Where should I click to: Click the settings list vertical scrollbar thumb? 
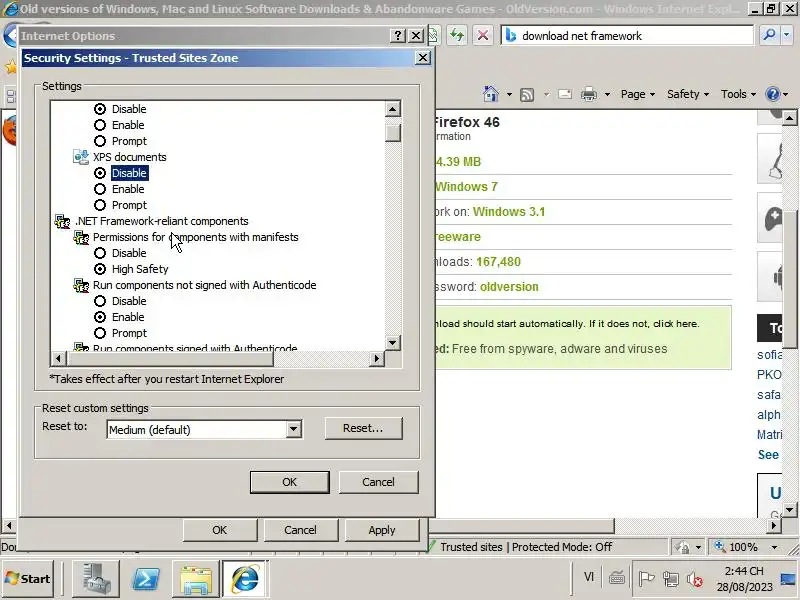[392, 133]
